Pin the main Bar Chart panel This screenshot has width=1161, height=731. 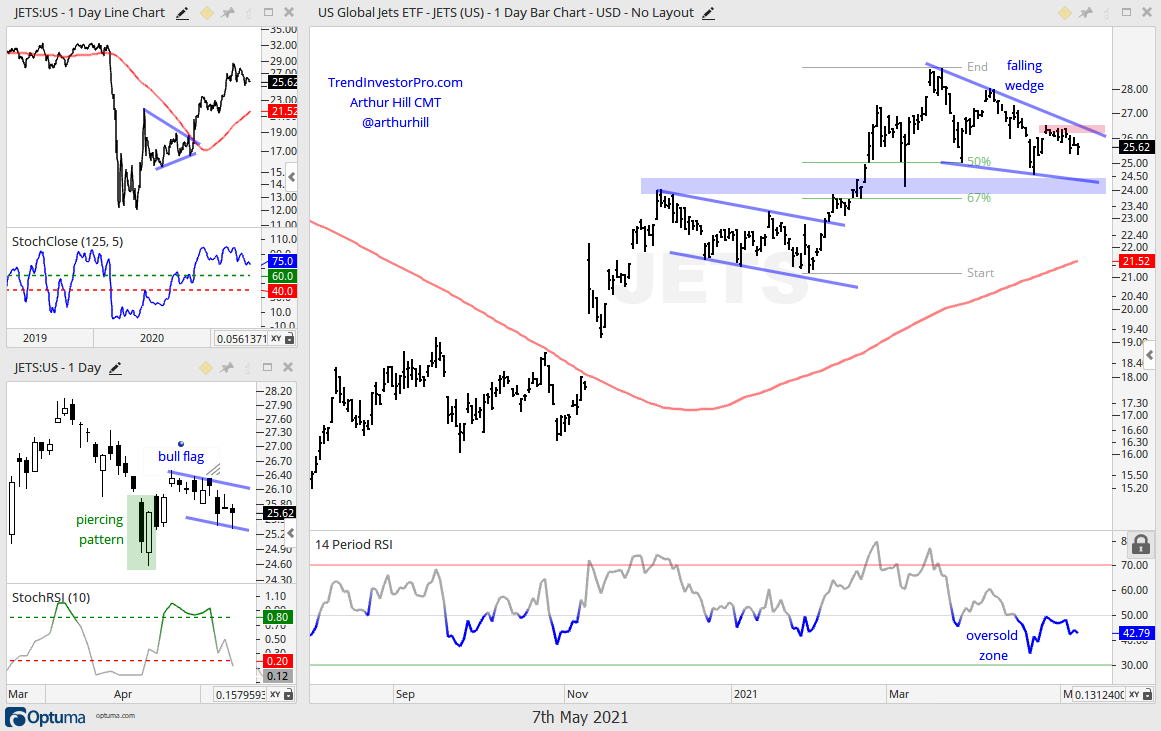coord(1086,13)
